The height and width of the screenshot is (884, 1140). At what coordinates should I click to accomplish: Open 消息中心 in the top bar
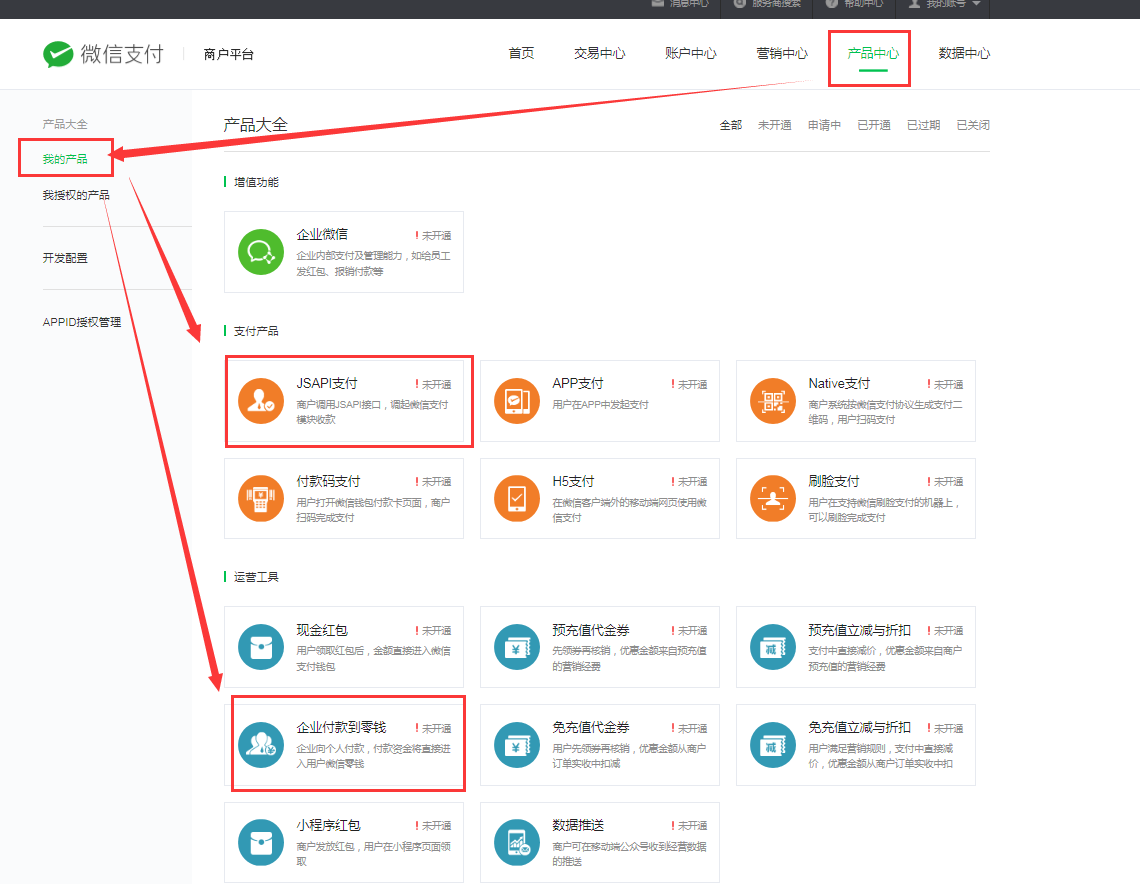click(681, 4)
